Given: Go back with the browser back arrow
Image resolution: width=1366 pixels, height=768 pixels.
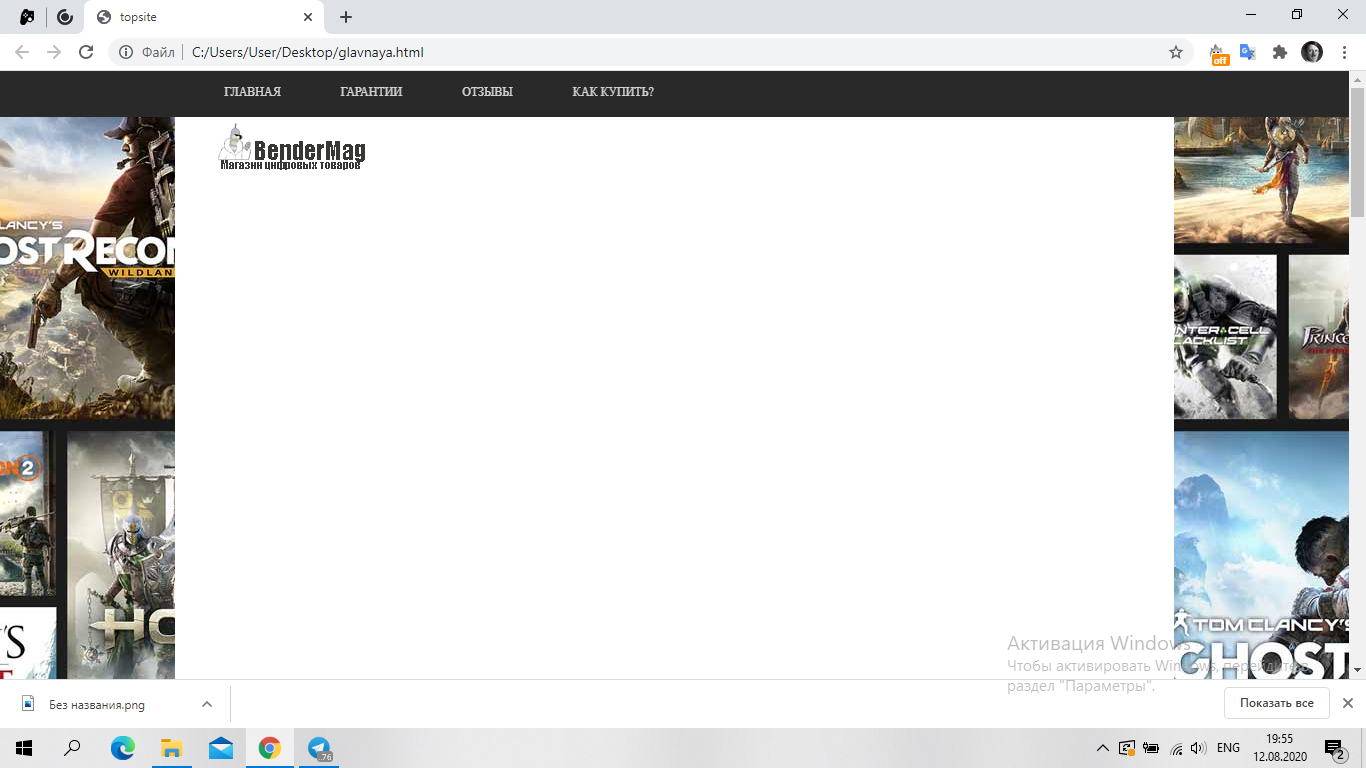Looking at the screenshot, I should pyautogui.click(x=22, y=52).
